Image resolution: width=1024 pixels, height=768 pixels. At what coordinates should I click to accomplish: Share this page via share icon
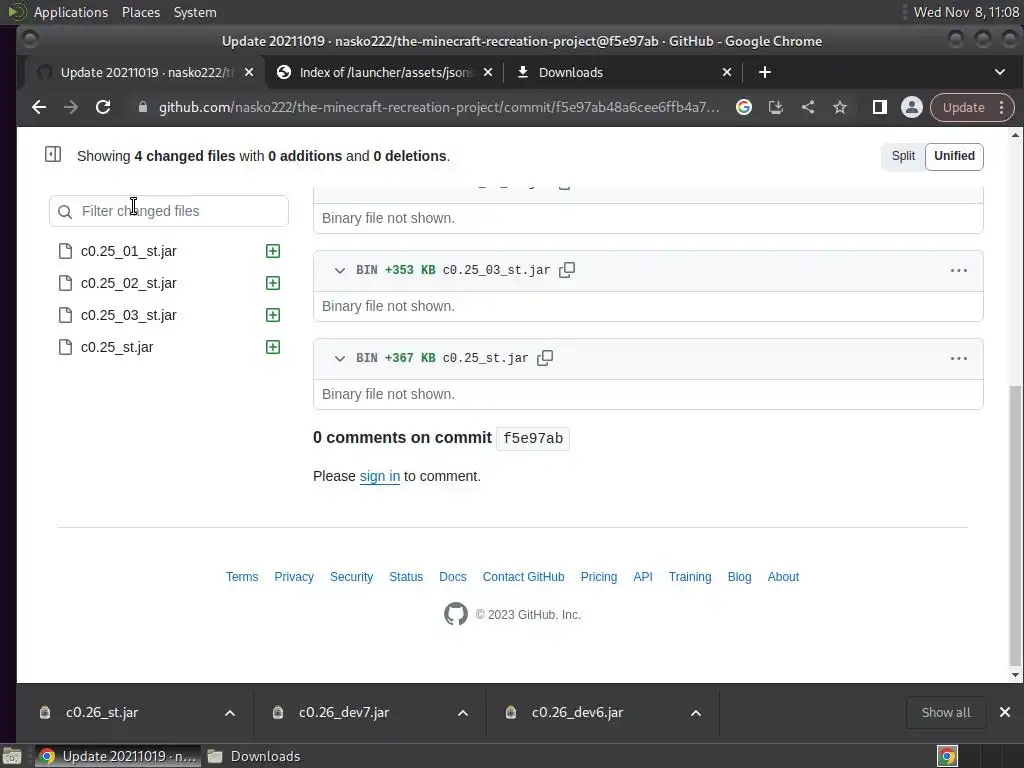coord(808,107)
